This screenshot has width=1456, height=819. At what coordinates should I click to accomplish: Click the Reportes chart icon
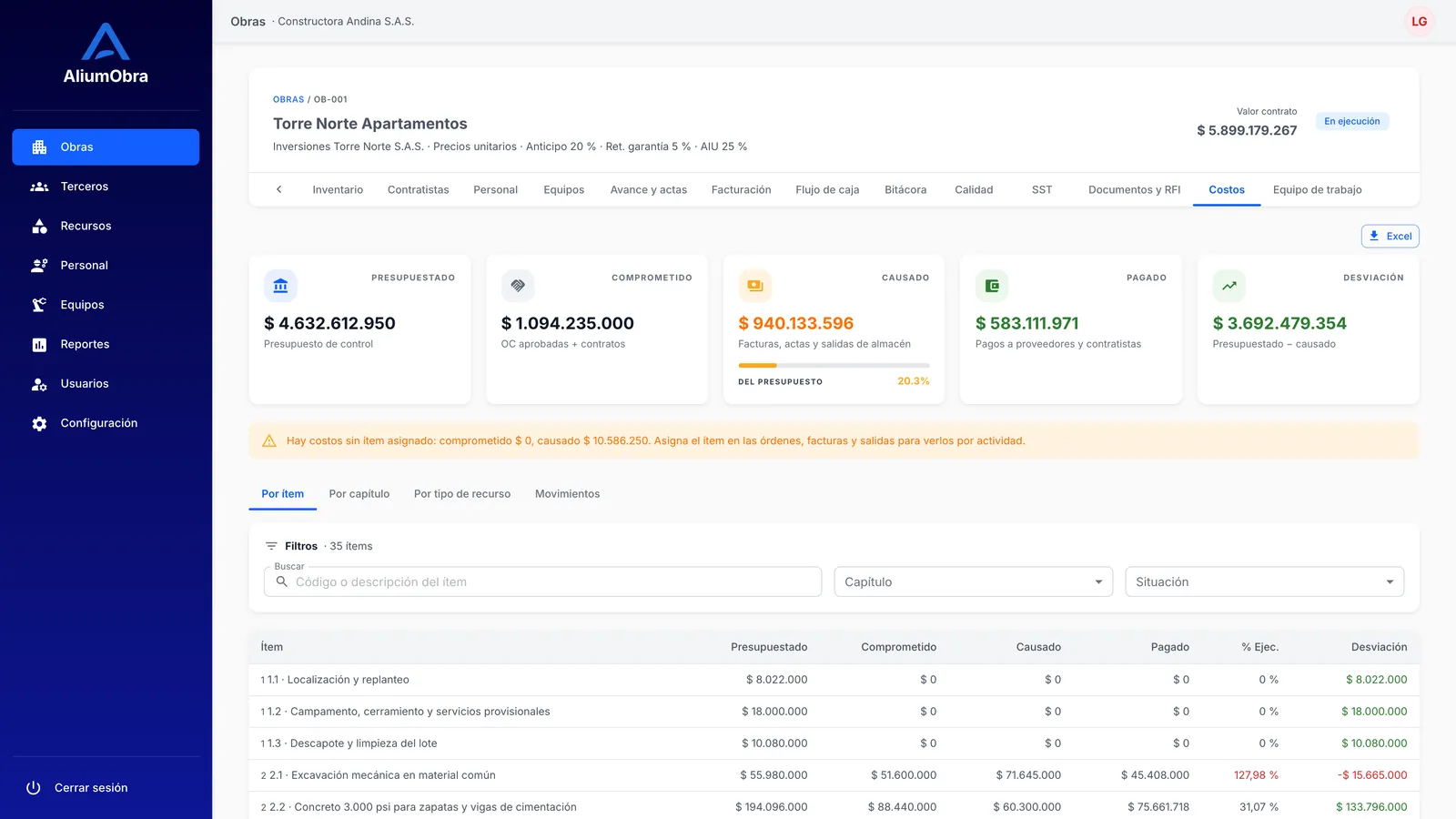(x=39, y=344)
